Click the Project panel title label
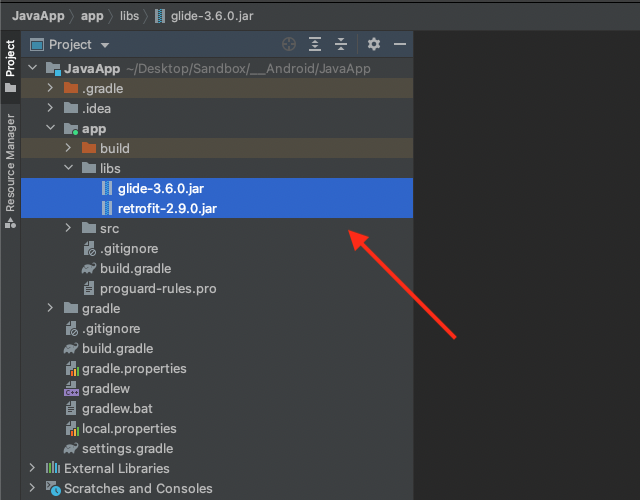640x500 pixels. pyautogui.click(x=70, y=44)
